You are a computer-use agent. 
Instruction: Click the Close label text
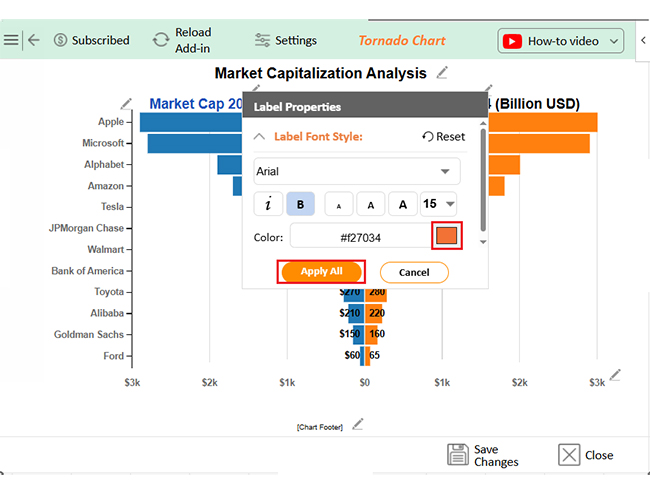(599, 455)
